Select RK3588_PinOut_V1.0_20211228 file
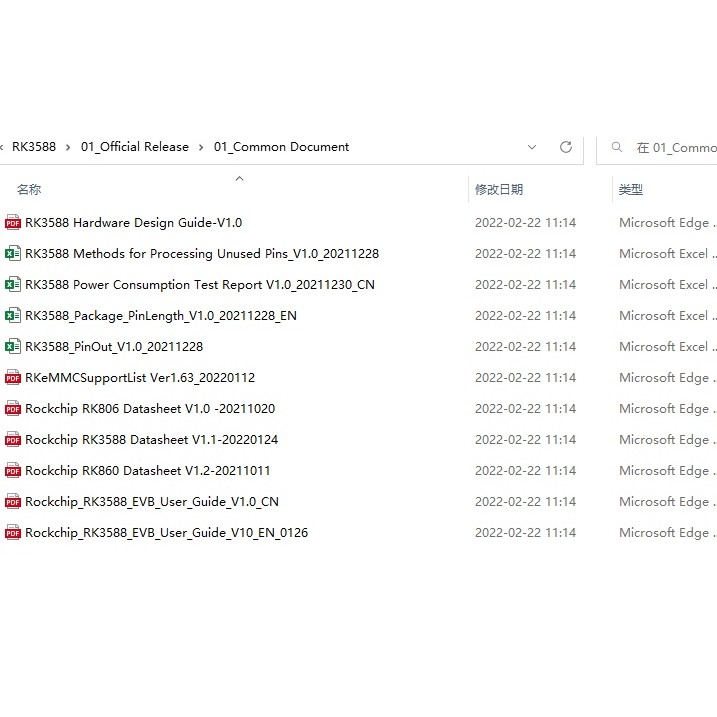The height and width of the screenshot is (717, 717). (x=114, y=347)
